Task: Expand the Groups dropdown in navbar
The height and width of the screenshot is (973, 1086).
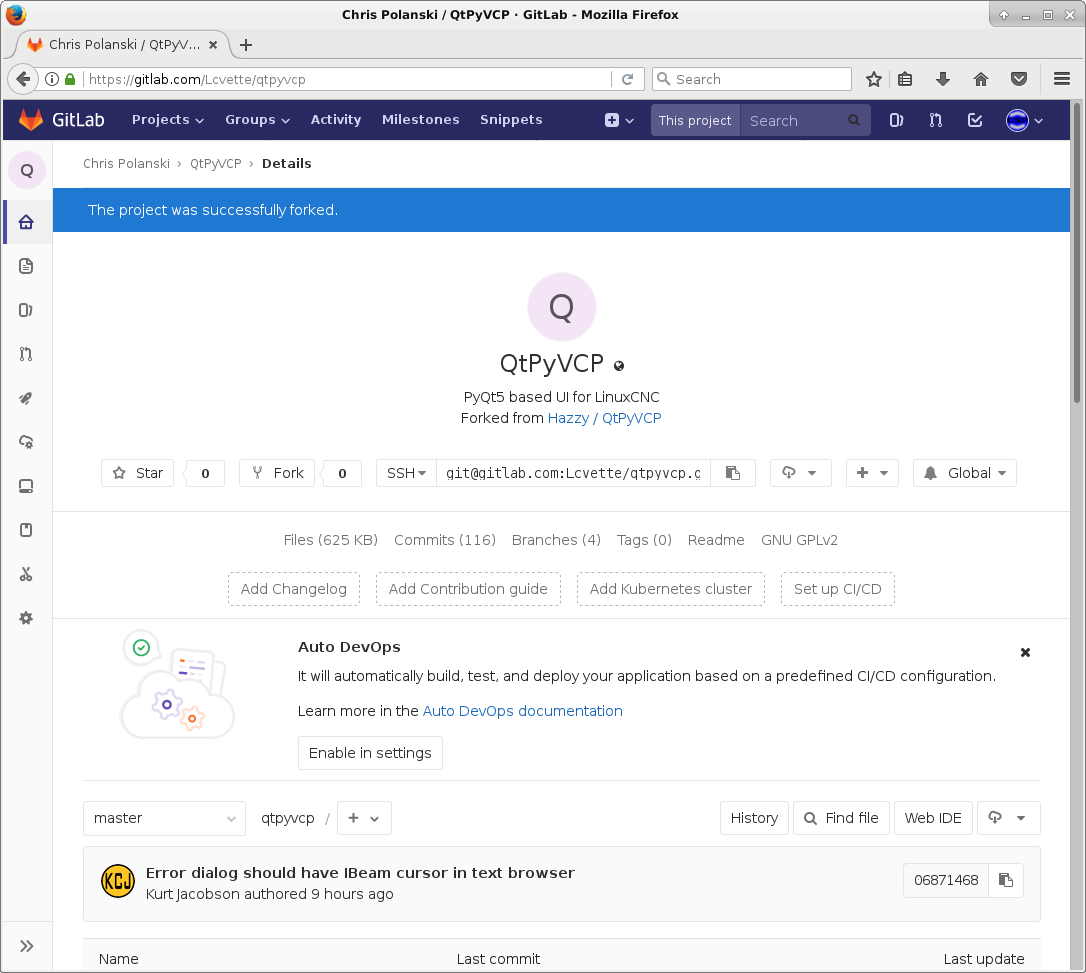Action: [257, 120]
